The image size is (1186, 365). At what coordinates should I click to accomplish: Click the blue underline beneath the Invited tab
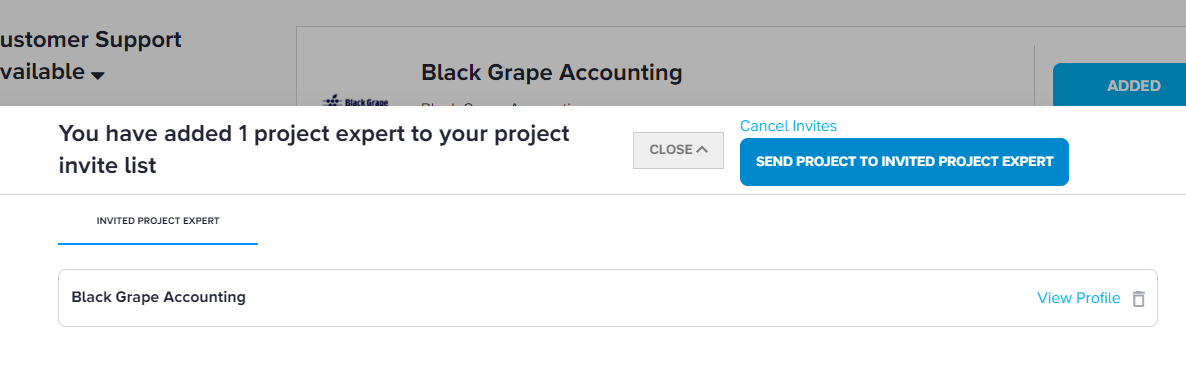click(x=158, y=243)
